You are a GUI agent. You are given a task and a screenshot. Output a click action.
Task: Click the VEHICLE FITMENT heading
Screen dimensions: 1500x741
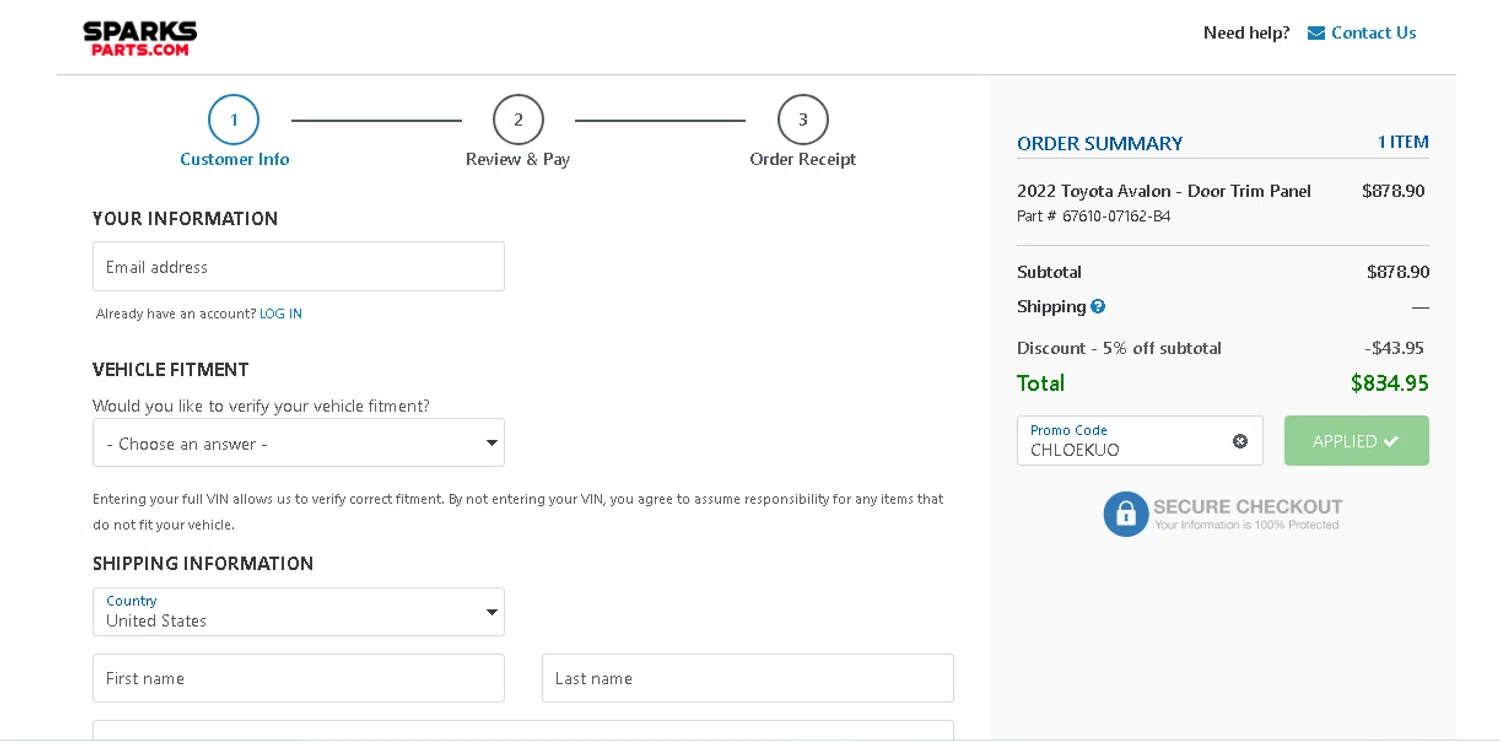170,370
